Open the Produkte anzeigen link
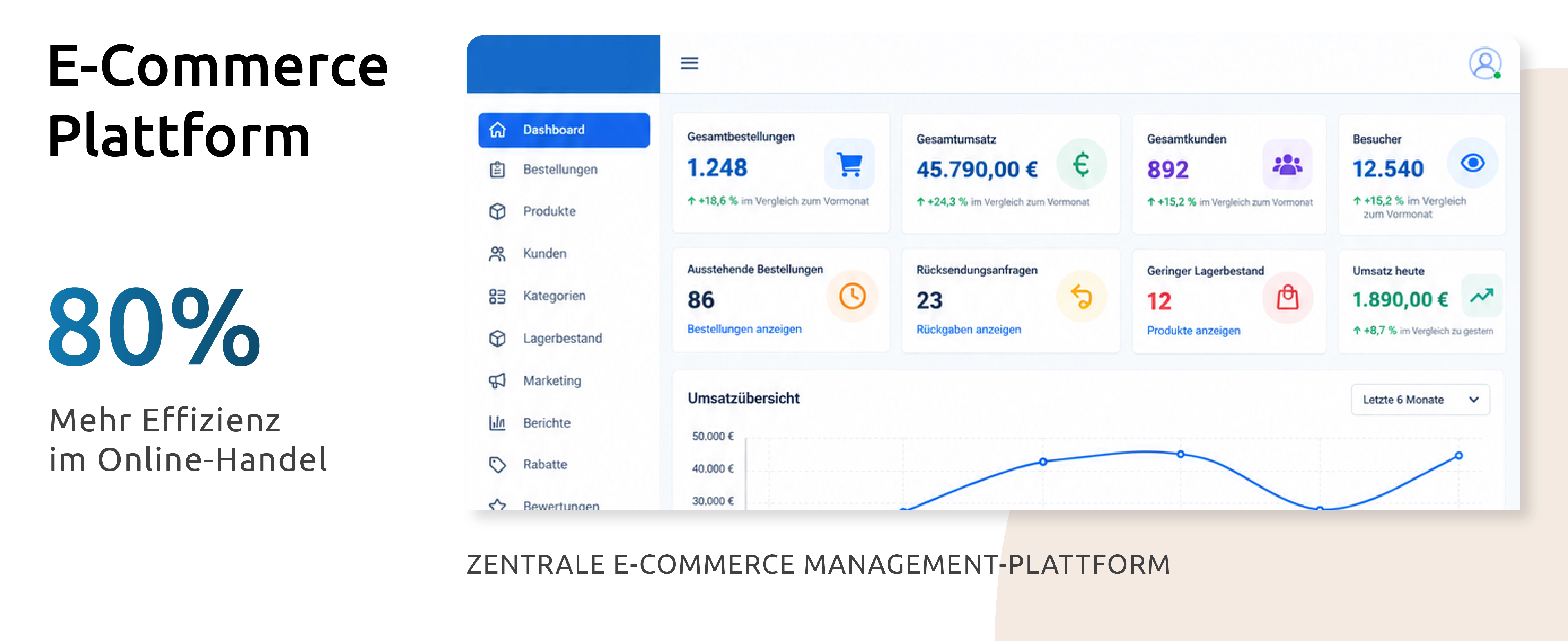Viewport: 1568px width, 641px height. [x=1193, y=331]
